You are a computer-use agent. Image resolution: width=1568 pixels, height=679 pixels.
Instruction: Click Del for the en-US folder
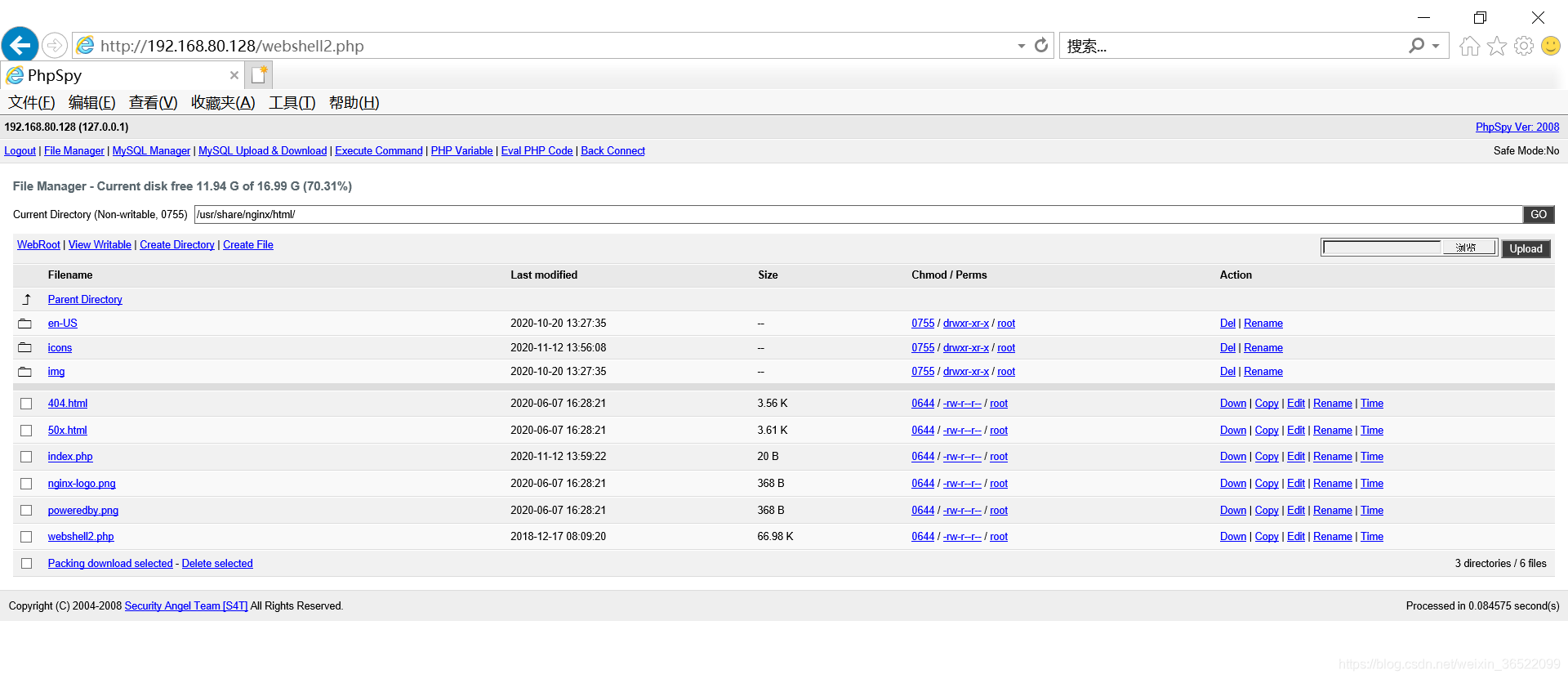(x=1227, y=324)
